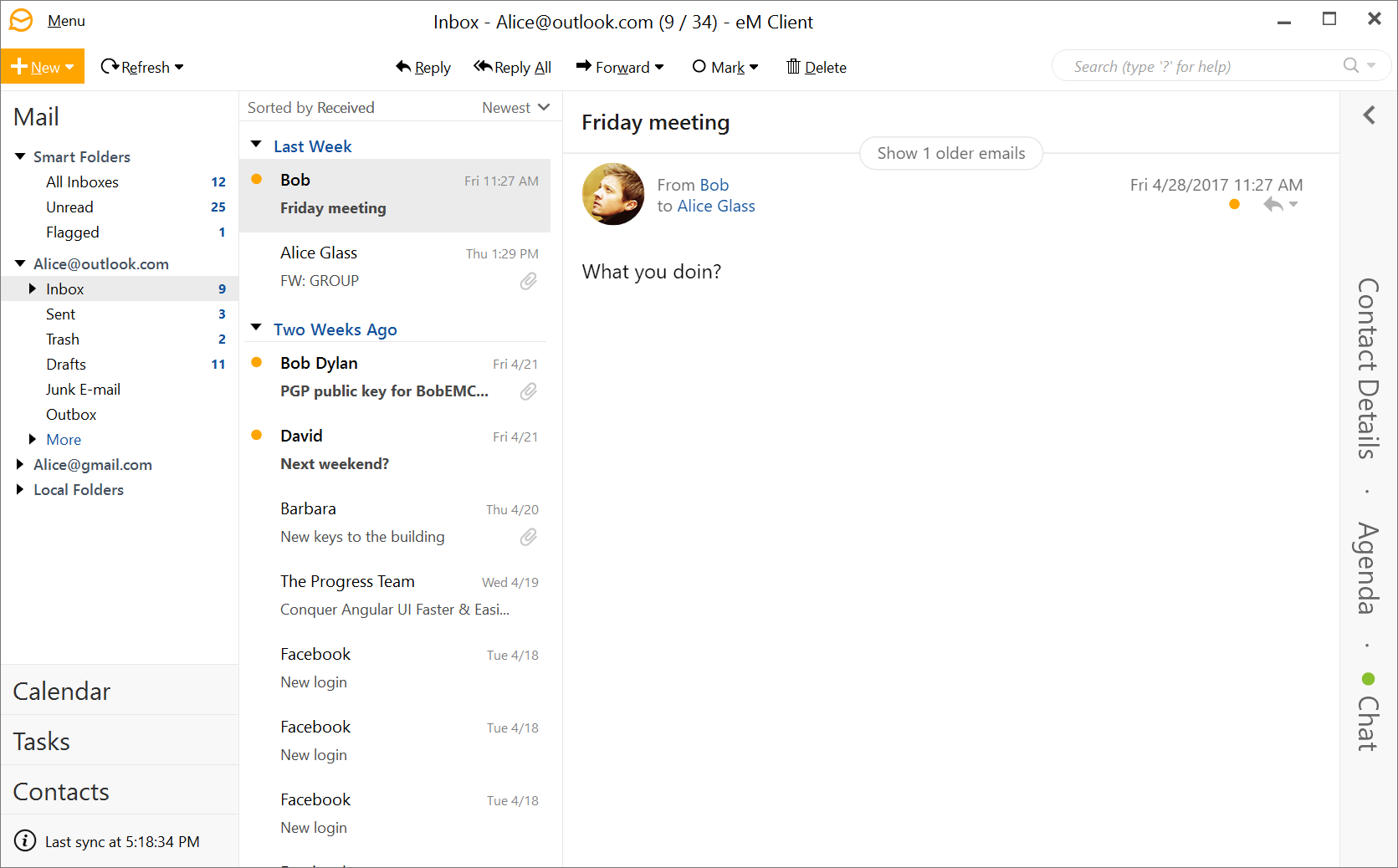Click Bob's avatar photo

point(613,194)
